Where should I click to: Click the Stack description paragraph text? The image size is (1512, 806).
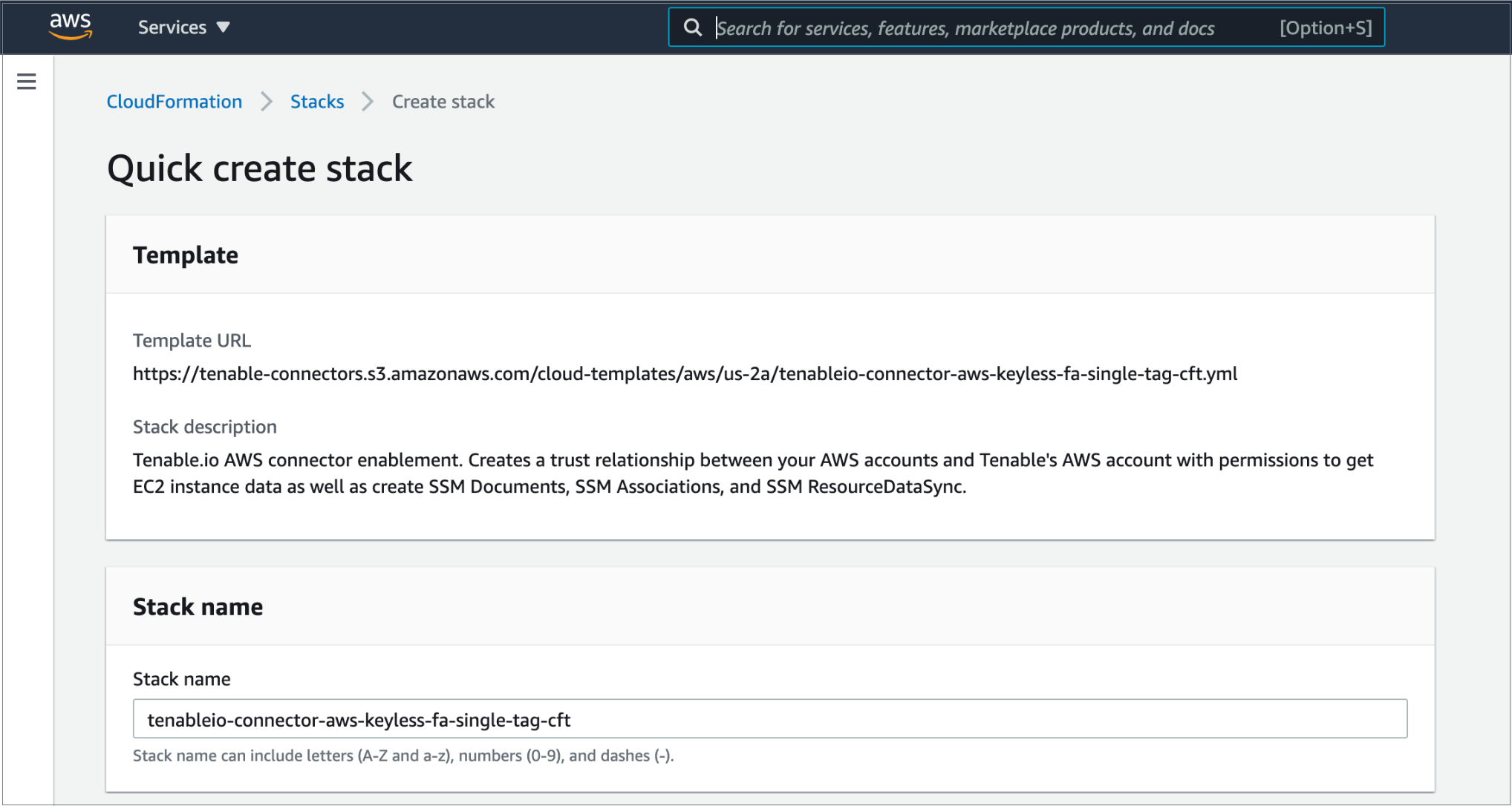pyautogui.click(x=752, y=474)
